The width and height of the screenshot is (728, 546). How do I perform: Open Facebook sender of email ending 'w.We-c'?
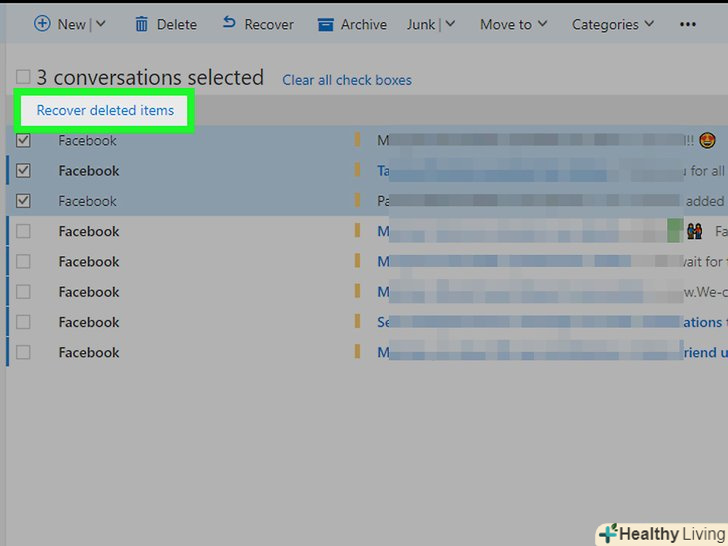point(89,292)
